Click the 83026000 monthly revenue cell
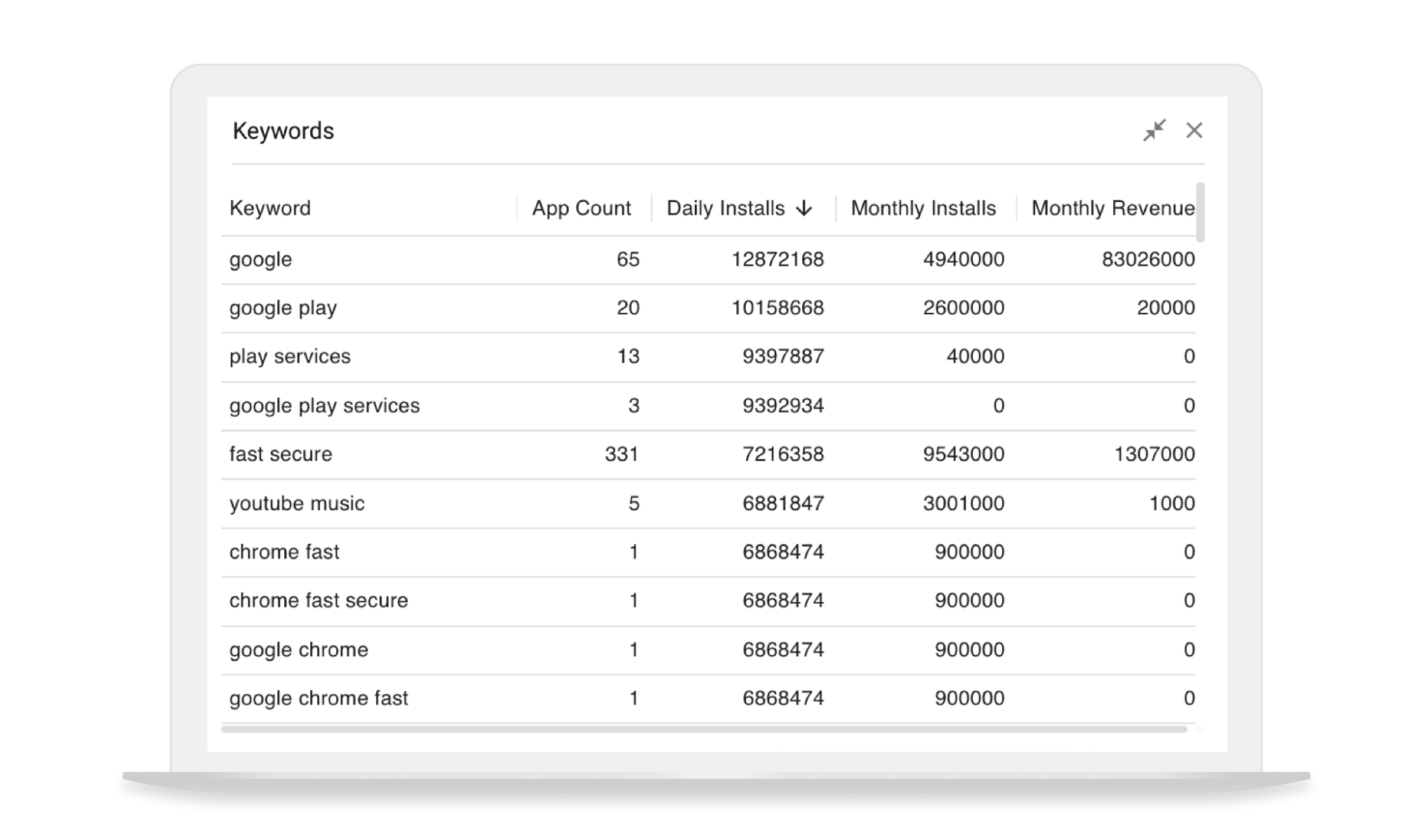The width and height of the screenshot is (1403, 840). click(1148, 260)
